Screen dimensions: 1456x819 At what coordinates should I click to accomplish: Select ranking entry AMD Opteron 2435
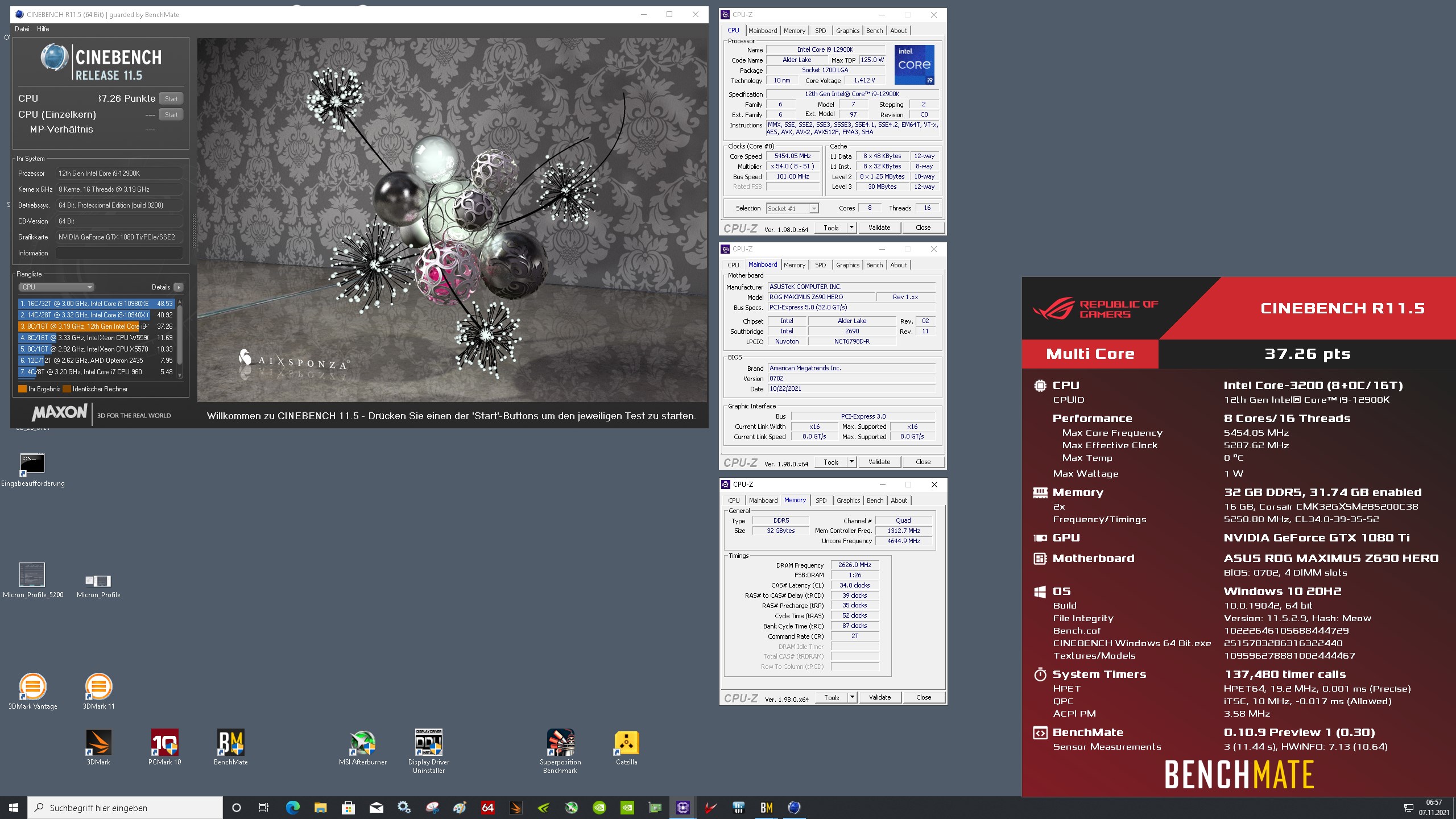coord(97,361)
